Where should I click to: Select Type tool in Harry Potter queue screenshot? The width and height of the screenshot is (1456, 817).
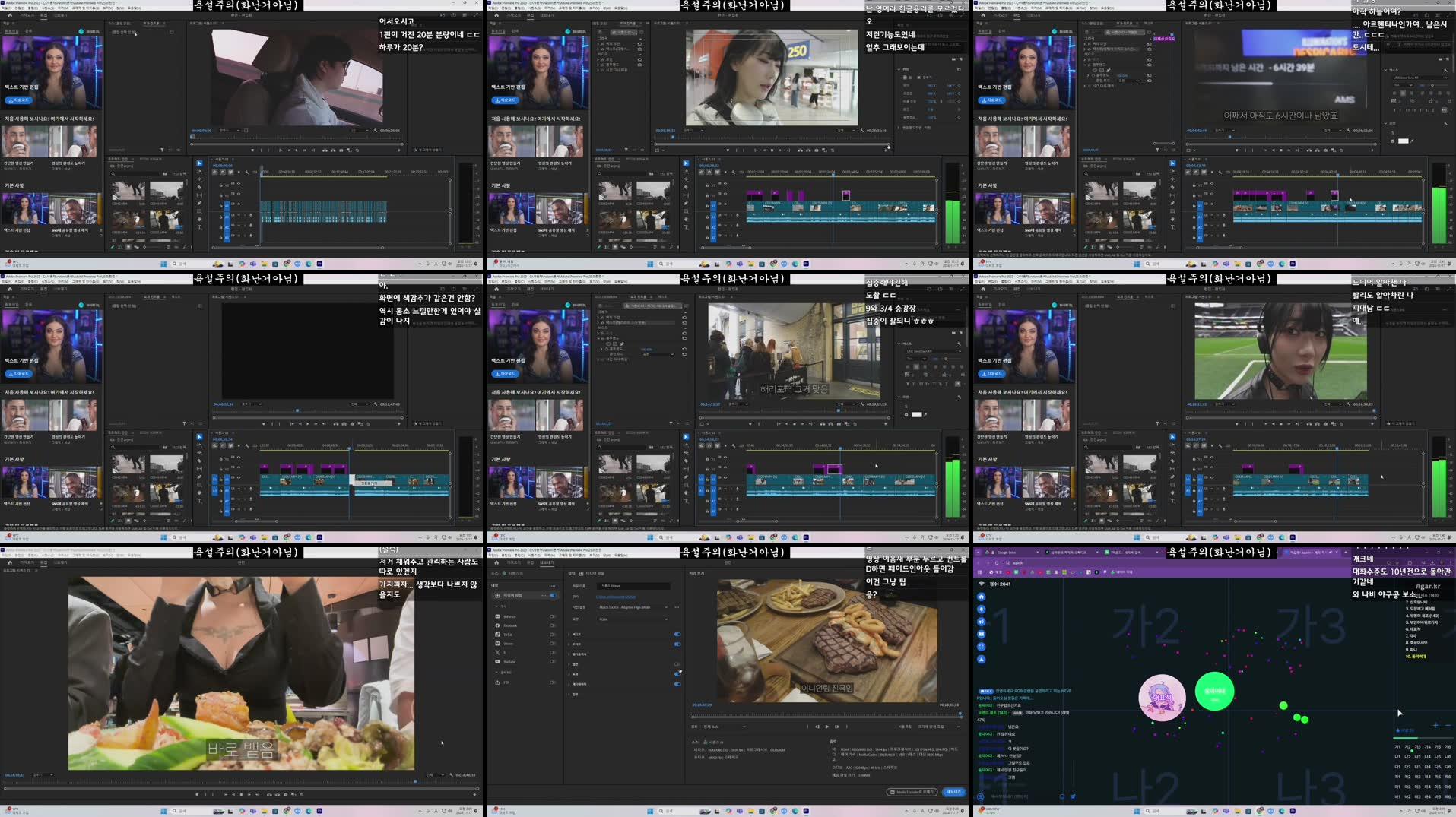tap(686, 501)
